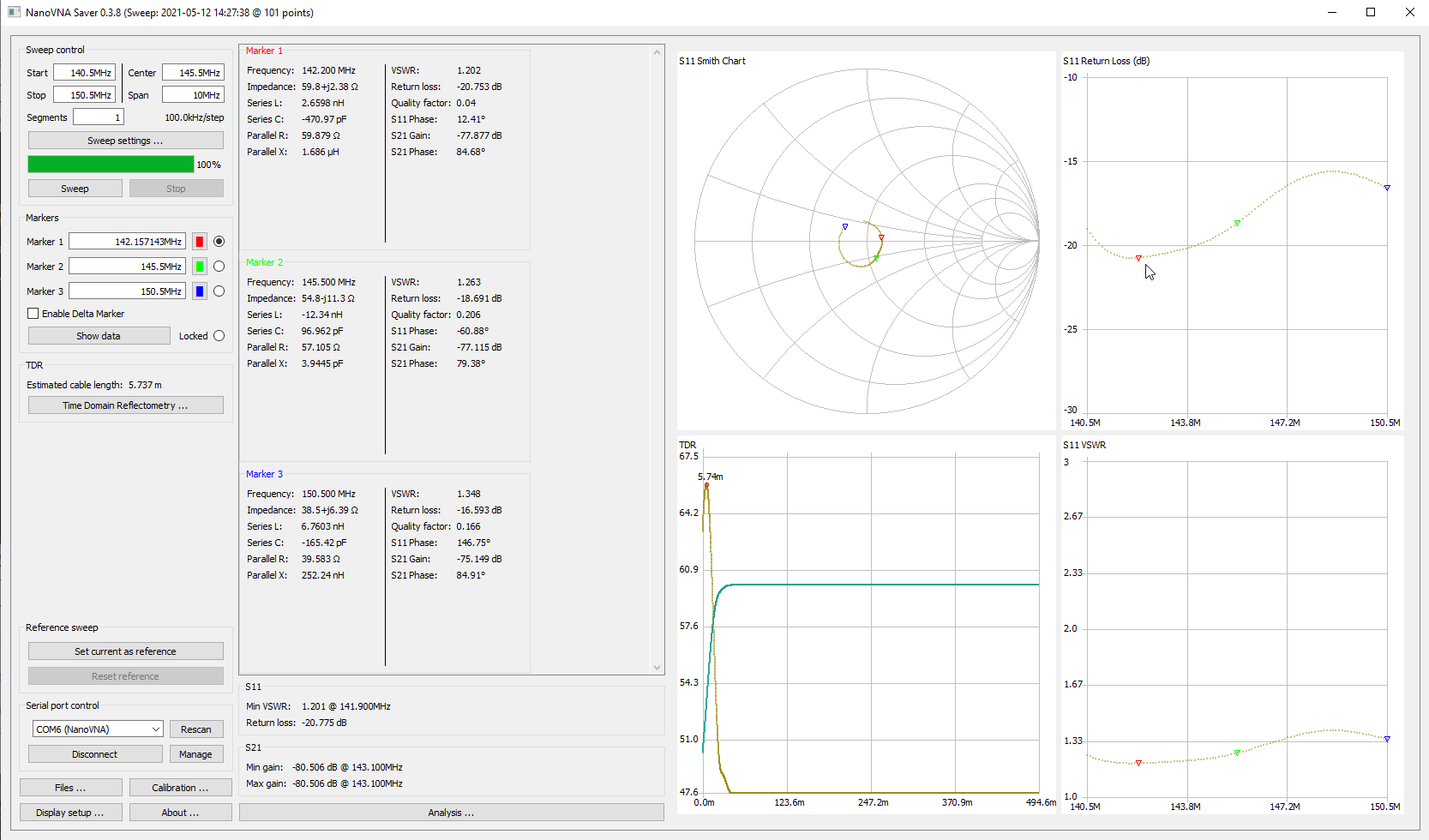Open the About dialog
The image size is (1429, 840).
(180, 813)
